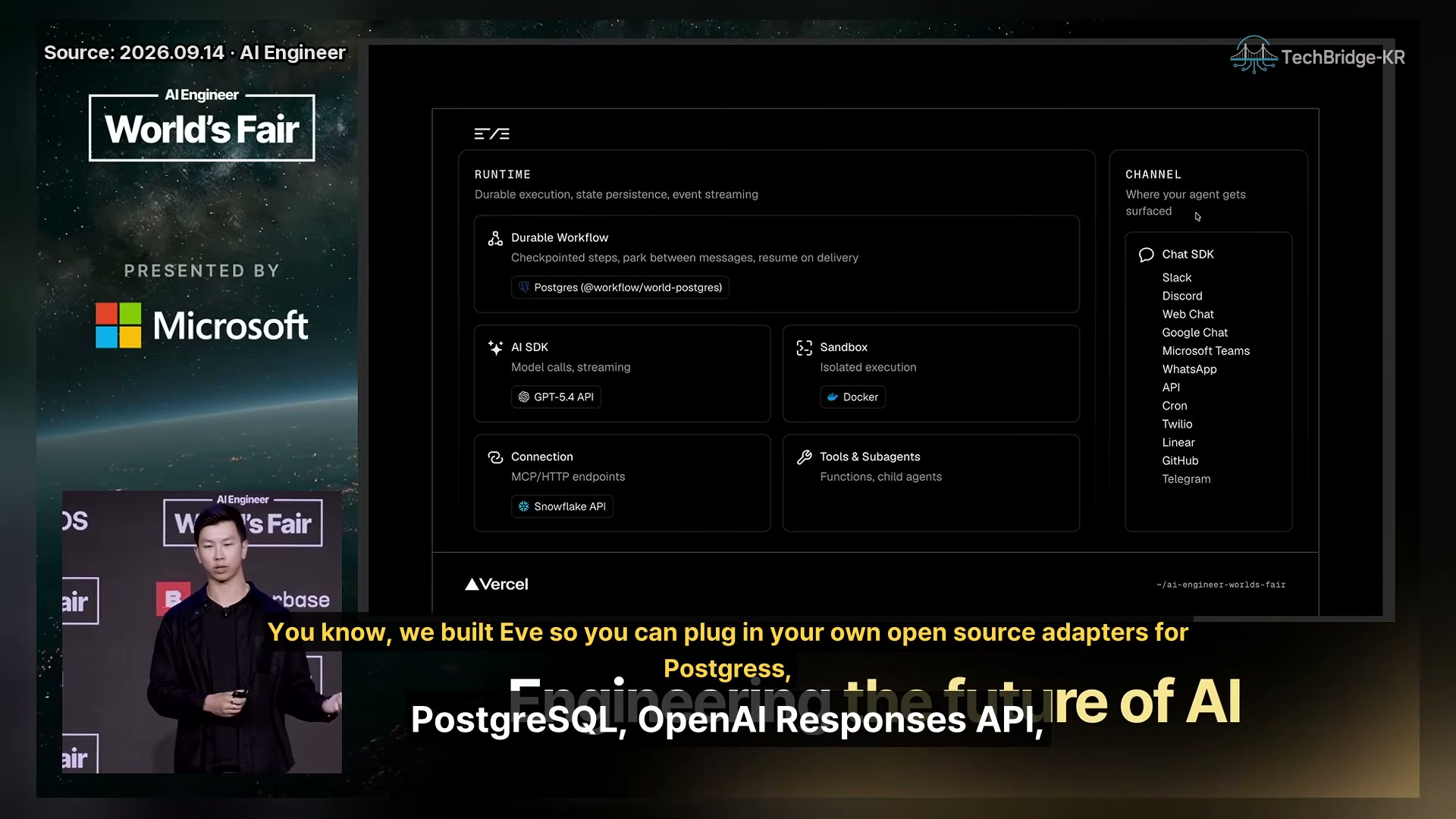Viewport: 1456px width, 819px height.
Task: Click the AI Engineer World's Fair logo
Action: pos(202,124)
